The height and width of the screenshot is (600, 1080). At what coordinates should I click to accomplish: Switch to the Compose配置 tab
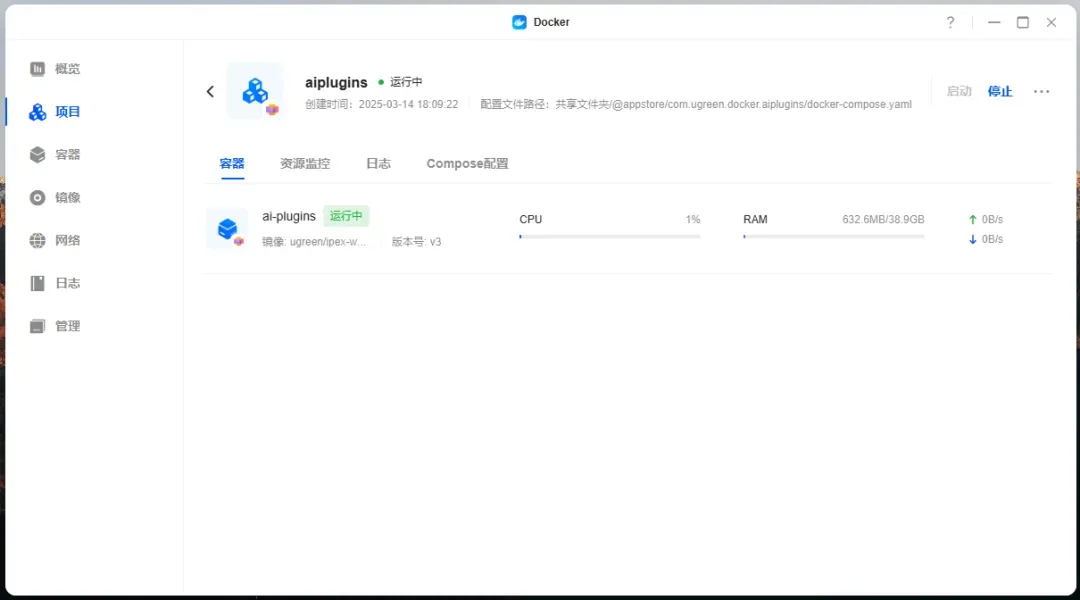click(x=467, y=164)
